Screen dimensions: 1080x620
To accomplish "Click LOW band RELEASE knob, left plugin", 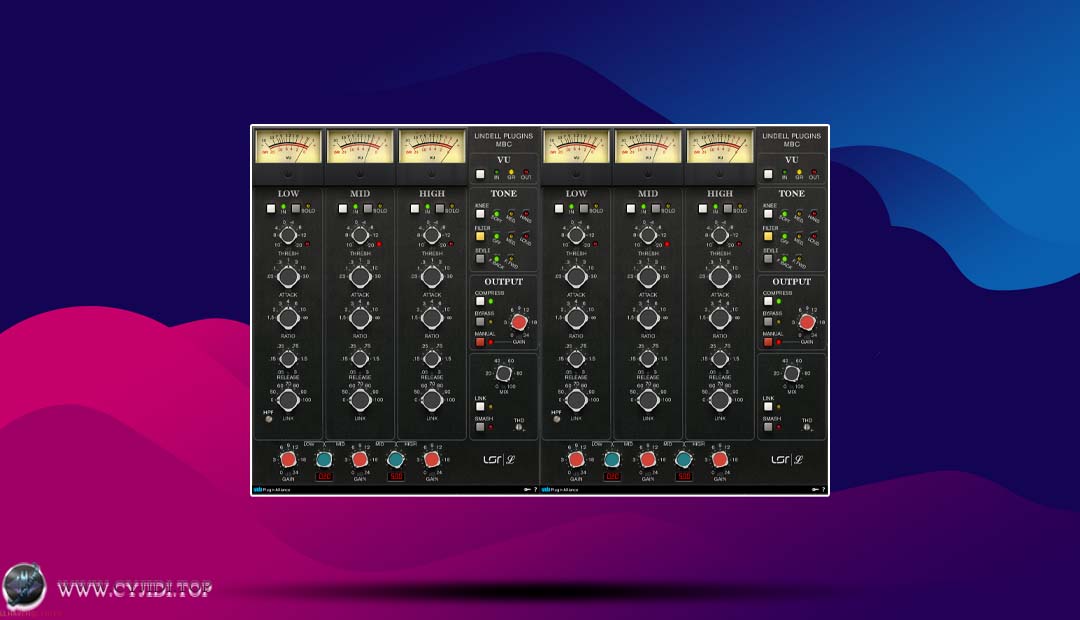I will (x=288, y=359).
